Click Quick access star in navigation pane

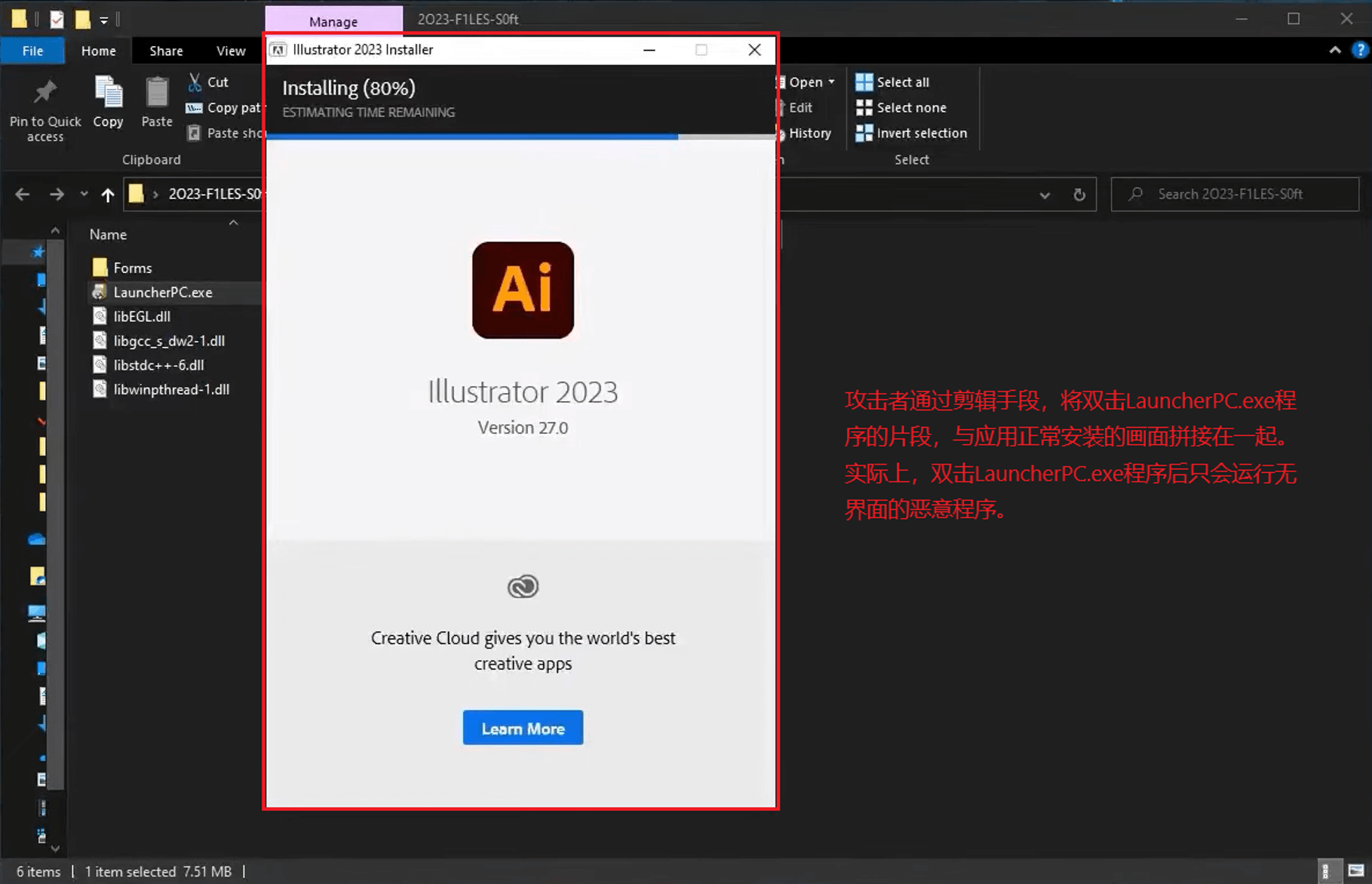[38, 252]
